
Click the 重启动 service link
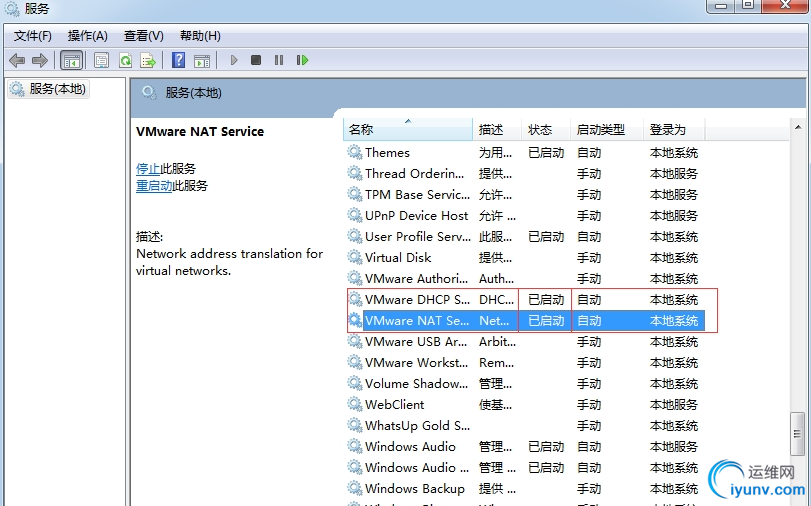click(x=154, y=186)
